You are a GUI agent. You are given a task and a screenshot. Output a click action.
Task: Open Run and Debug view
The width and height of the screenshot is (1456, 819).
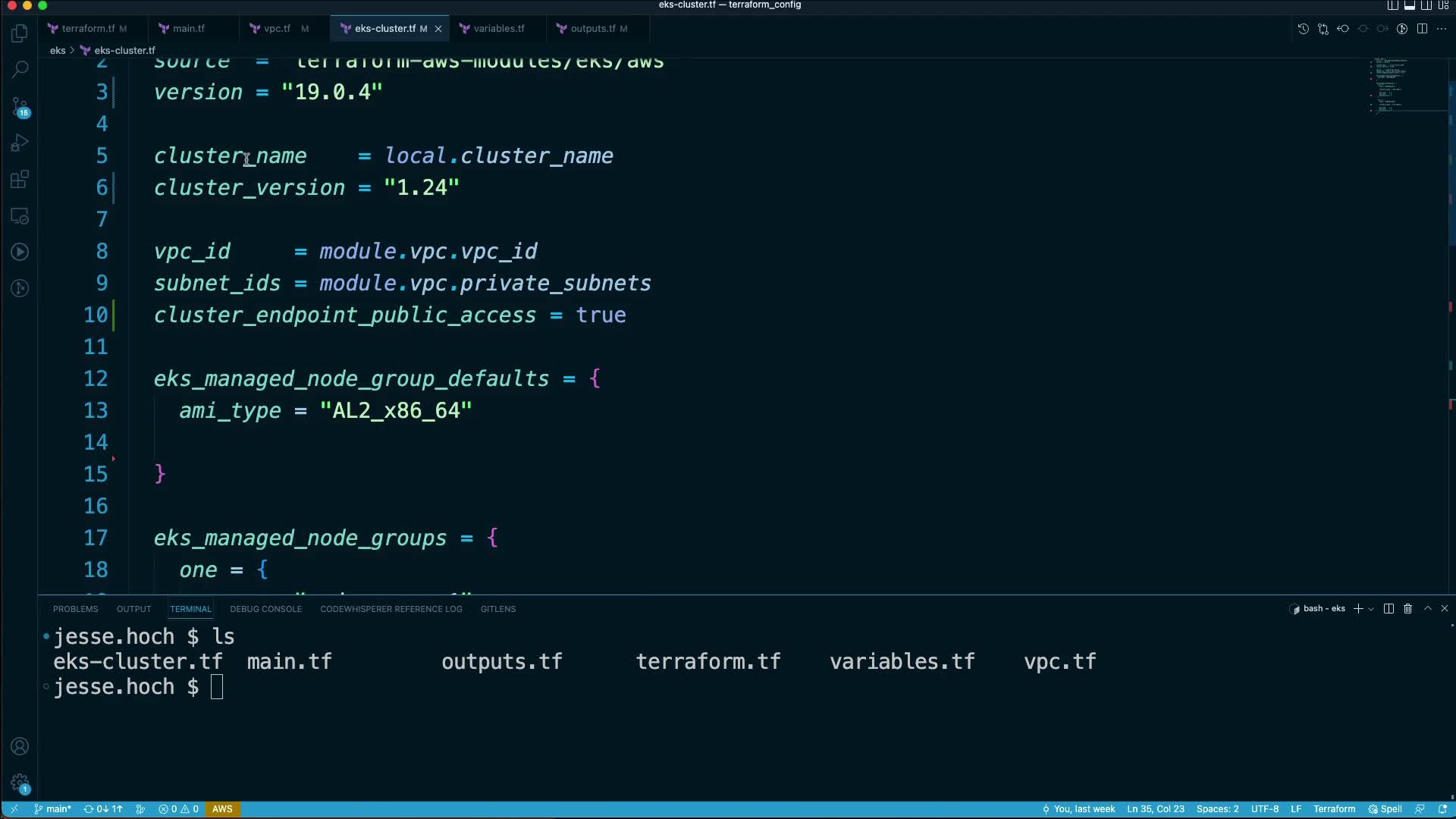click(20, 143)
